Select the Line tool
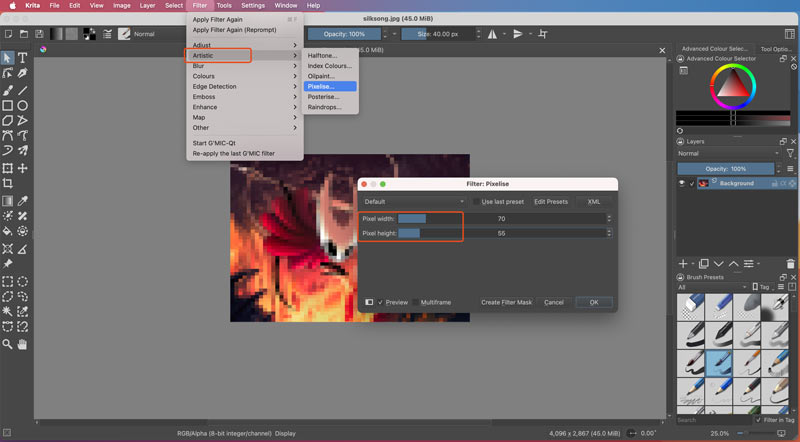Screen dimensions: 800x442 point(22,90)
